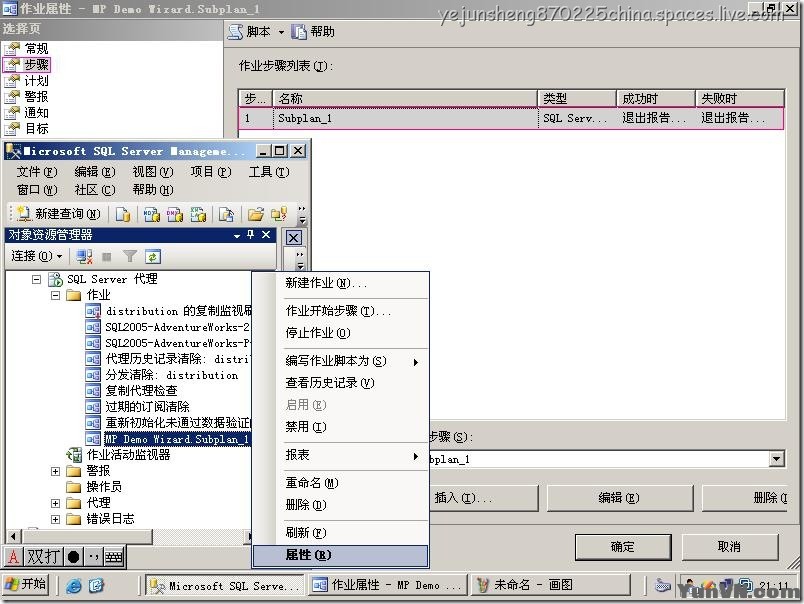Select the 复制代理检查 job
The width and height of the screenshot is (804, 604).
pos(141,391)
